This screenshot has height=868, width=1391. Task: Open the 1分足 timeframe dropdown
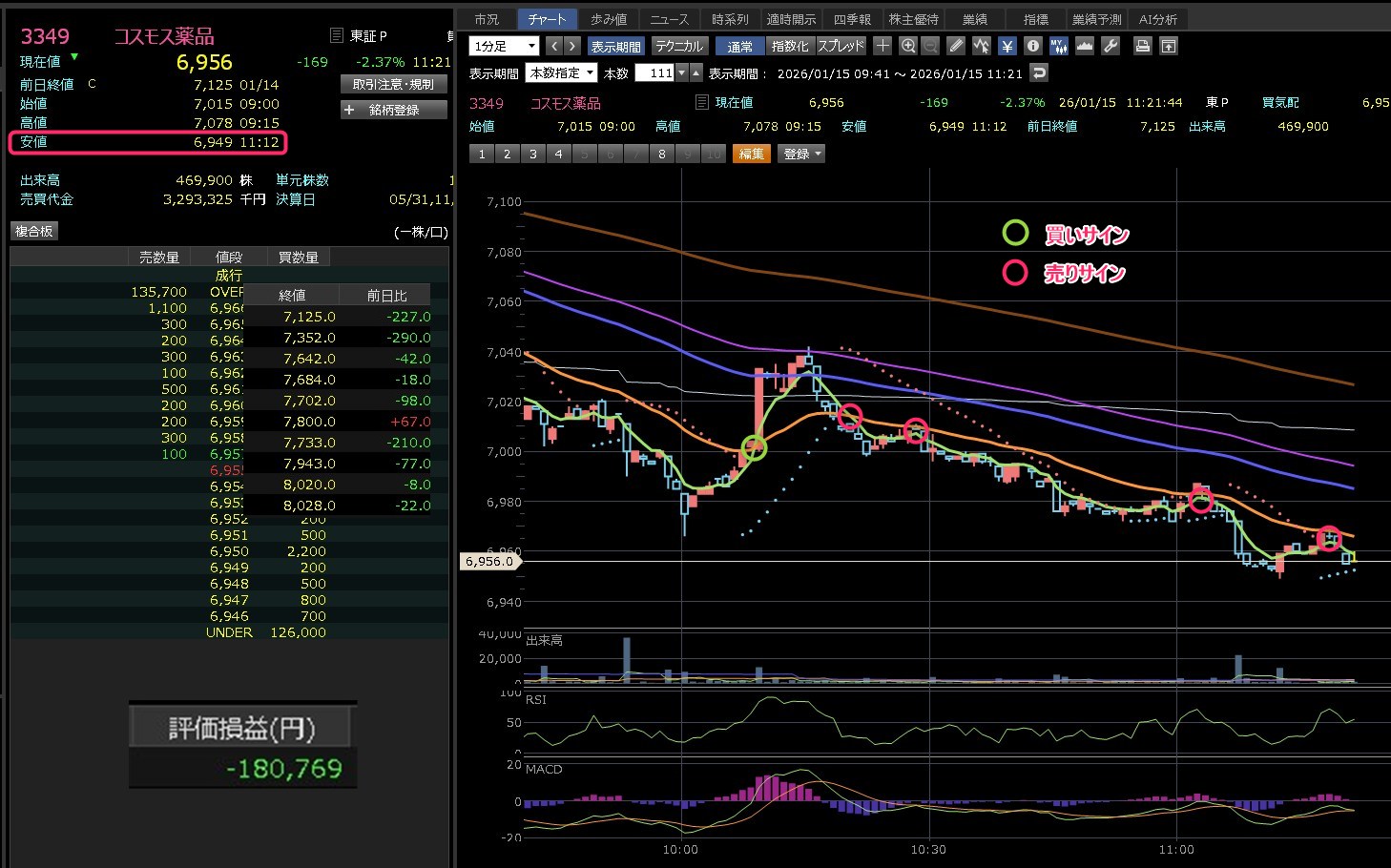click(505, 46)
